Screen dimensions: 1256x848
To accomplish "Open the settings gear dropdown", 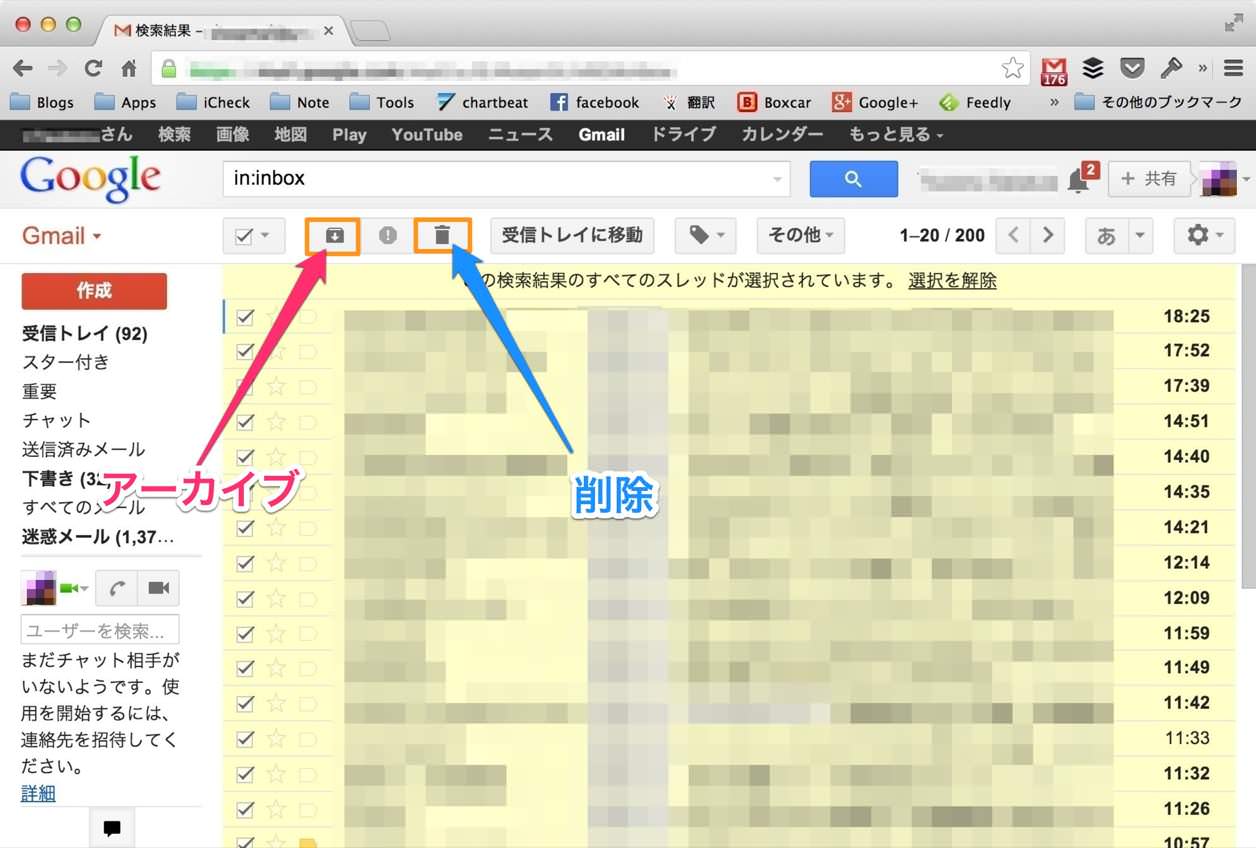I will [x=1204, y=235].
